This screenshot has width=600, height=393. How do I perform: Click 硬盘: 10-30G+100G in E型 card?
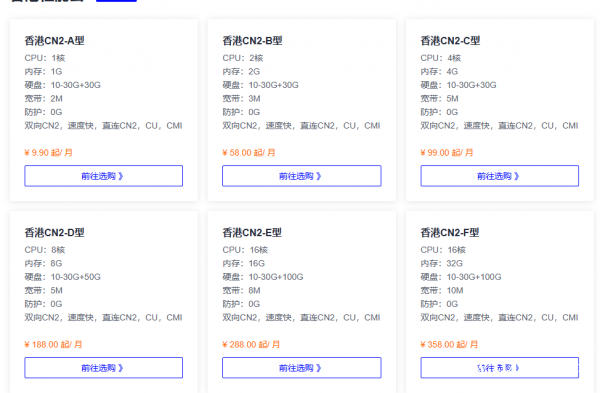click(263, 277)
